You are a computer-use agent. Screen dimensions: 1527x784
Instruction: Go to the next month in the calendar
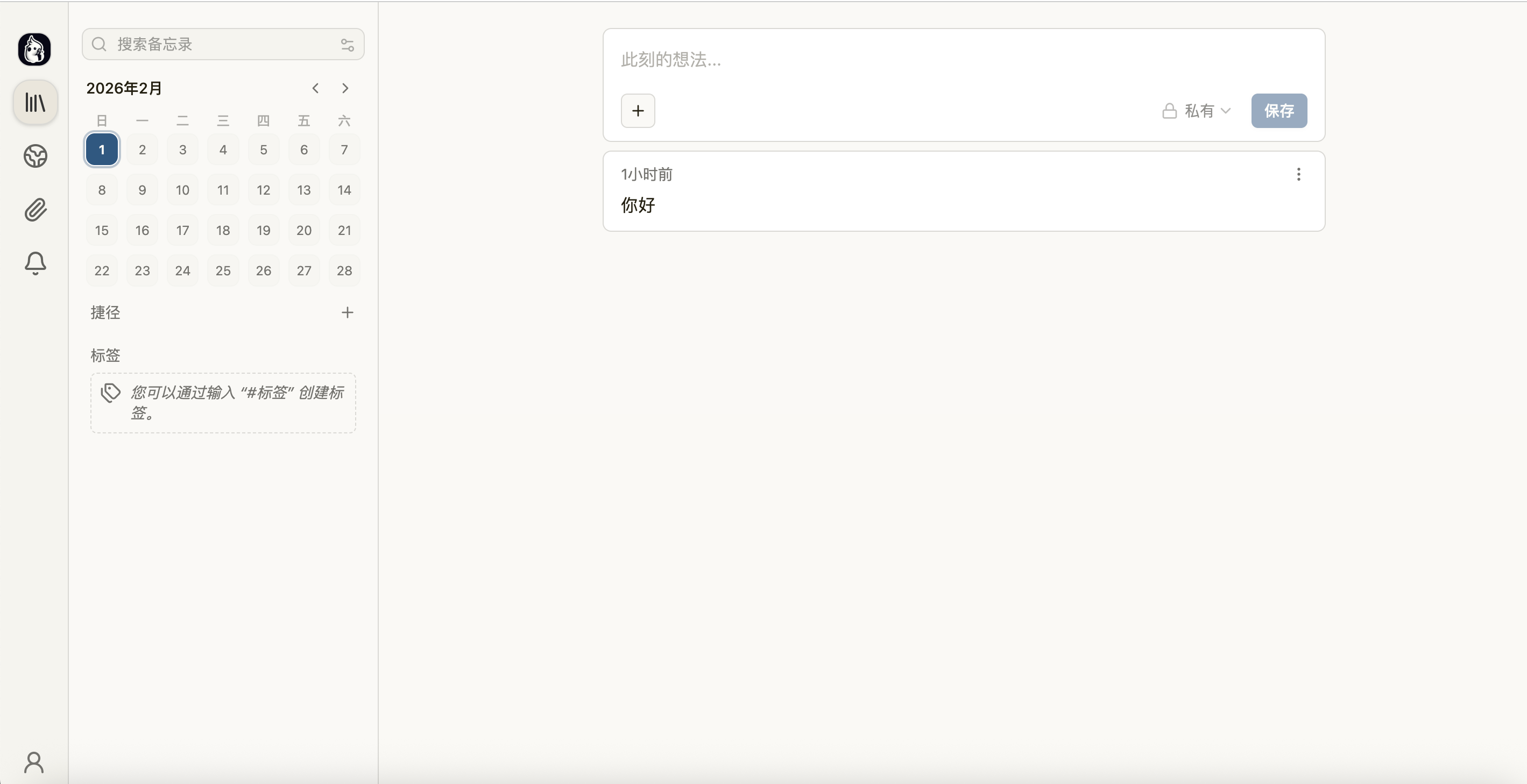point(345,88)
